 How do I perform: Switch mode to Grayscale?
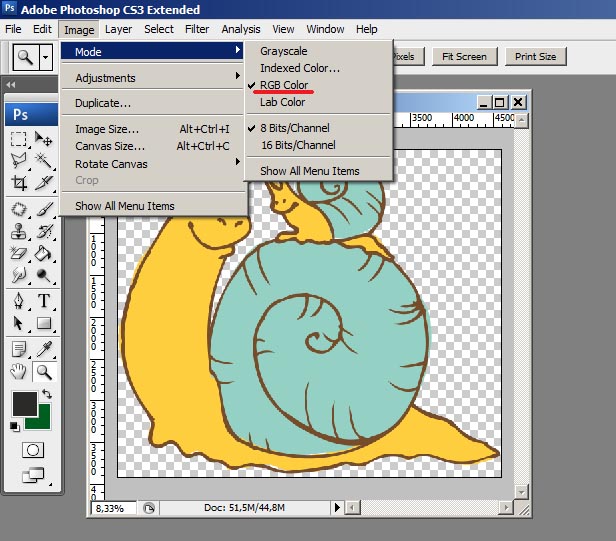click(284, 51)
